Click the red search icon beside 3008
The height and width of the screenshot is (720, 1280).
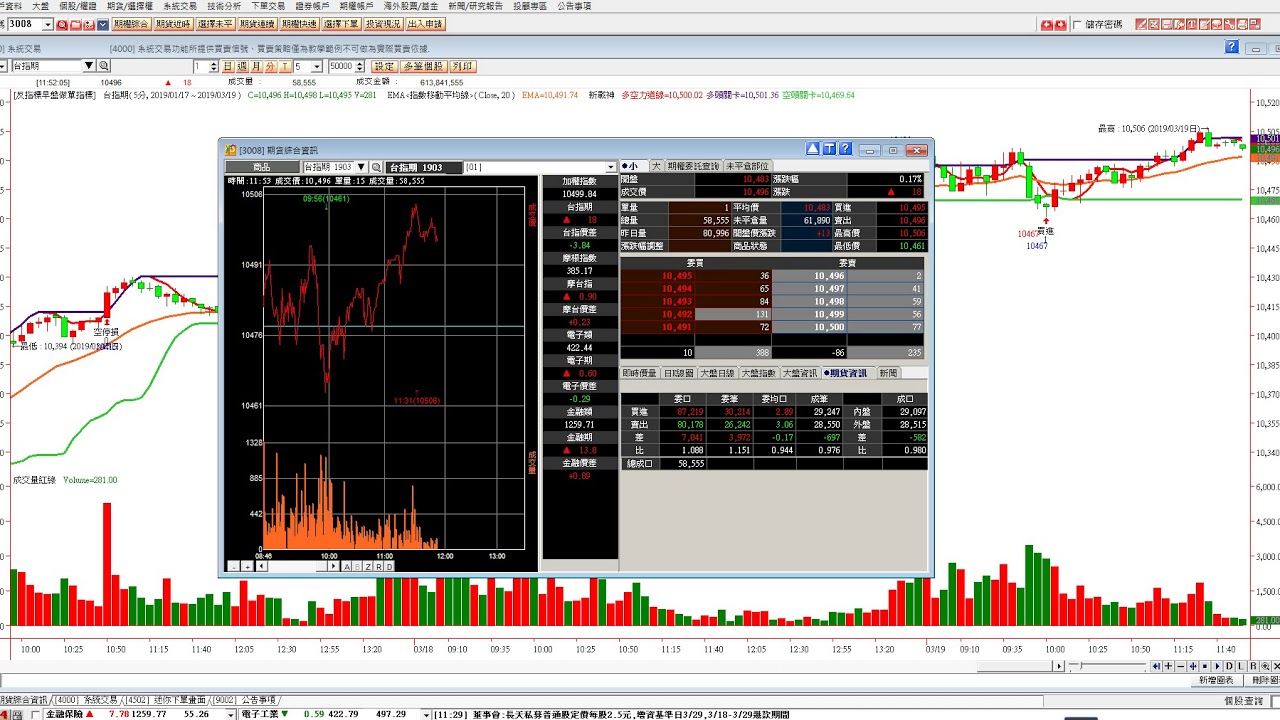[62, 24]
